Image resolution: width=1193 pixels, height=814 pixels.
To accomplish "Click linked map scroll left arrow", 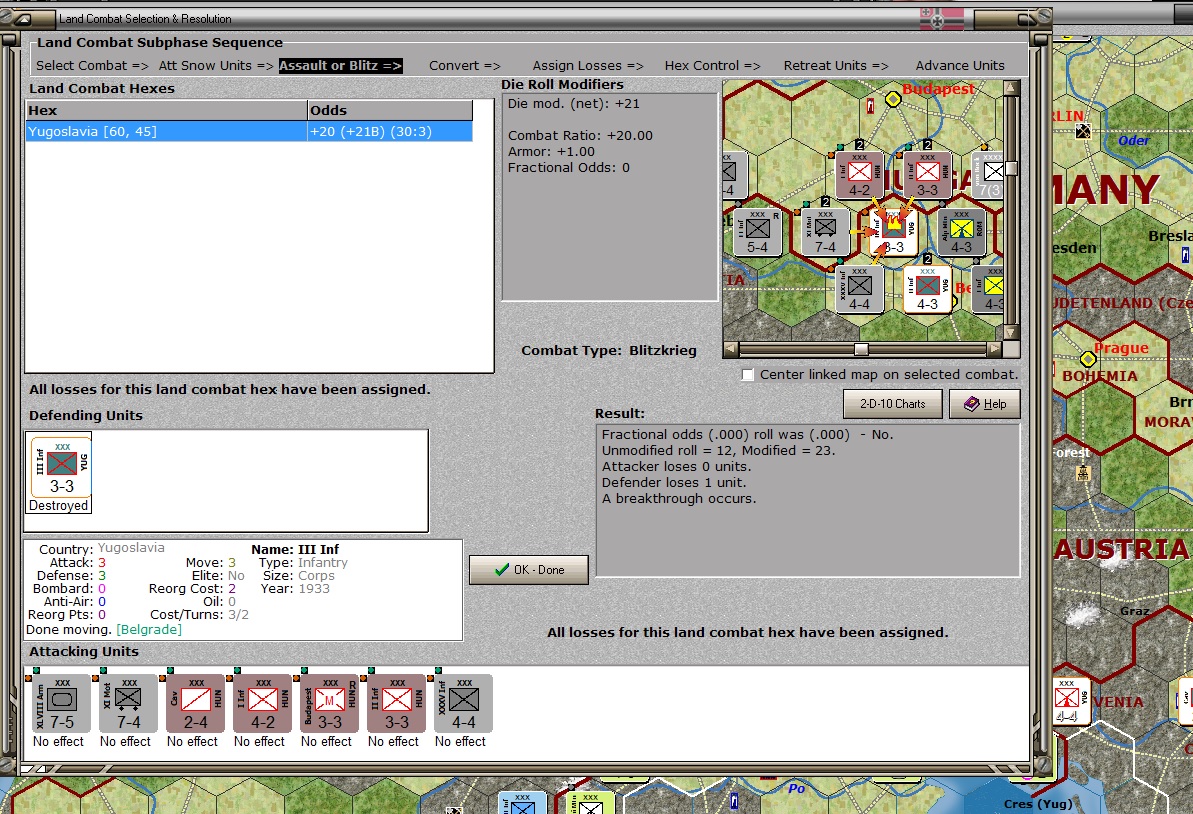I will point(731,349).
